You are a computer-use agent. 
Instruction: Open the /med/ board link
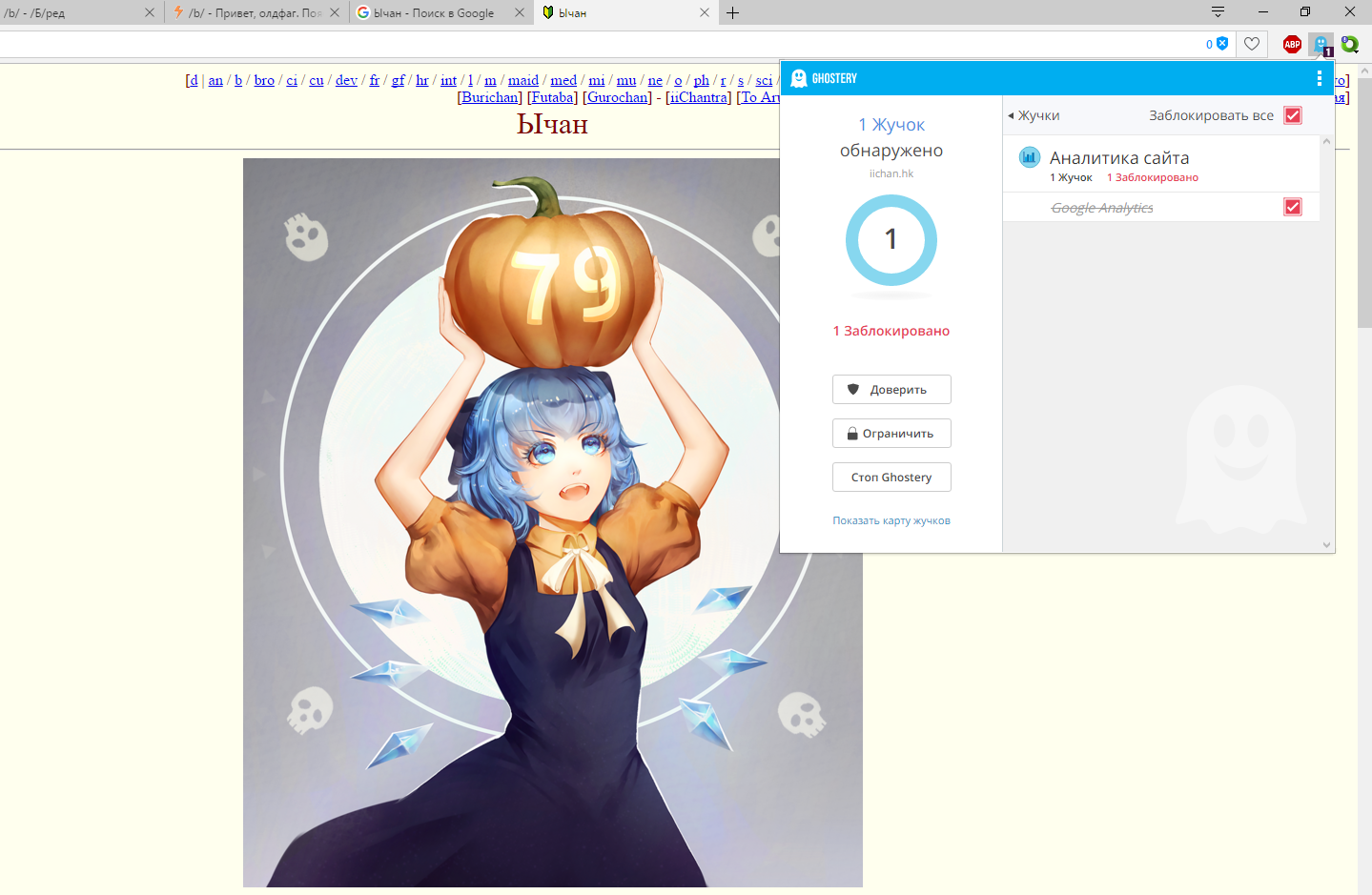pyautogui.click(x=563, y=80)
